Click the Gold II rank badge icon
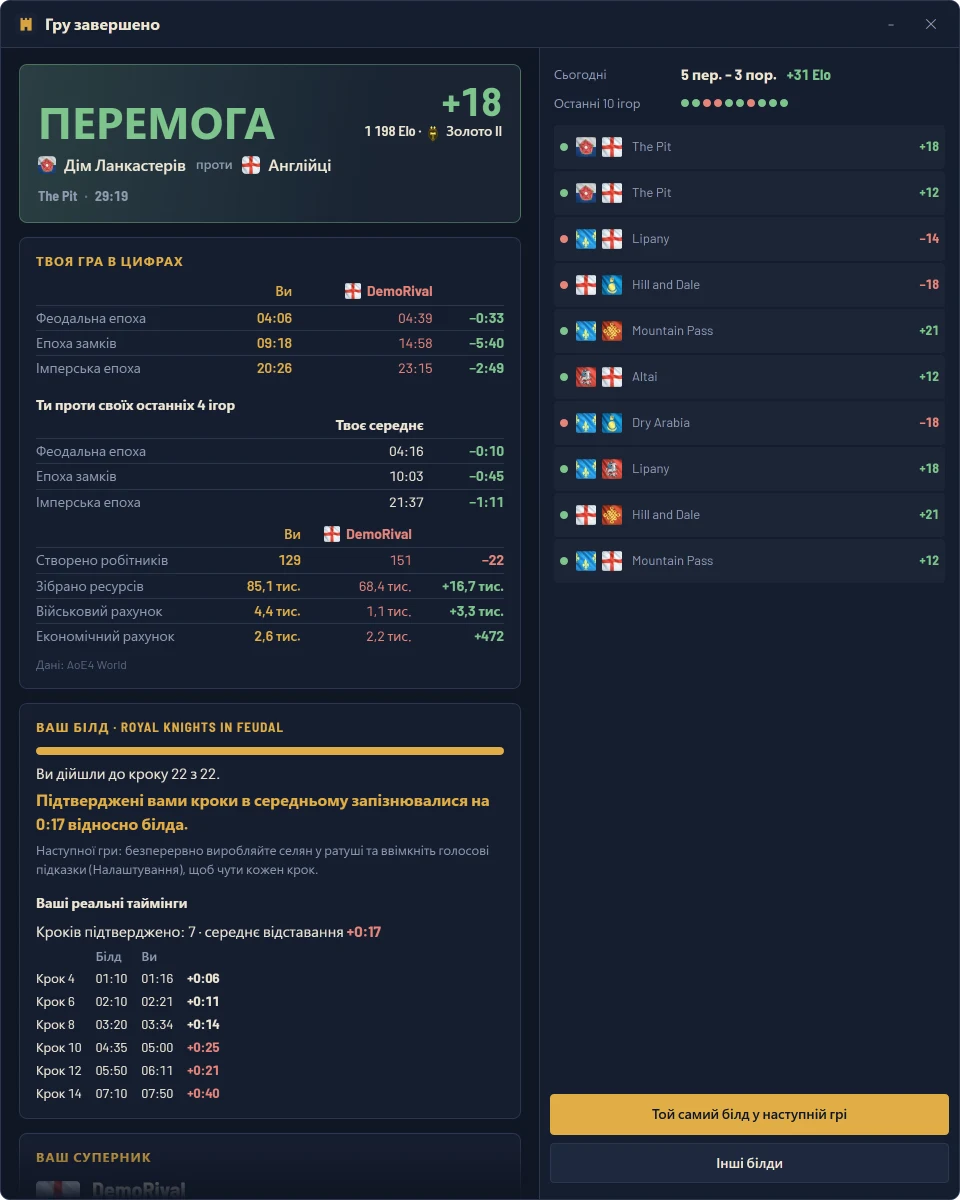 pyautogui.click(x=433, y=132)
